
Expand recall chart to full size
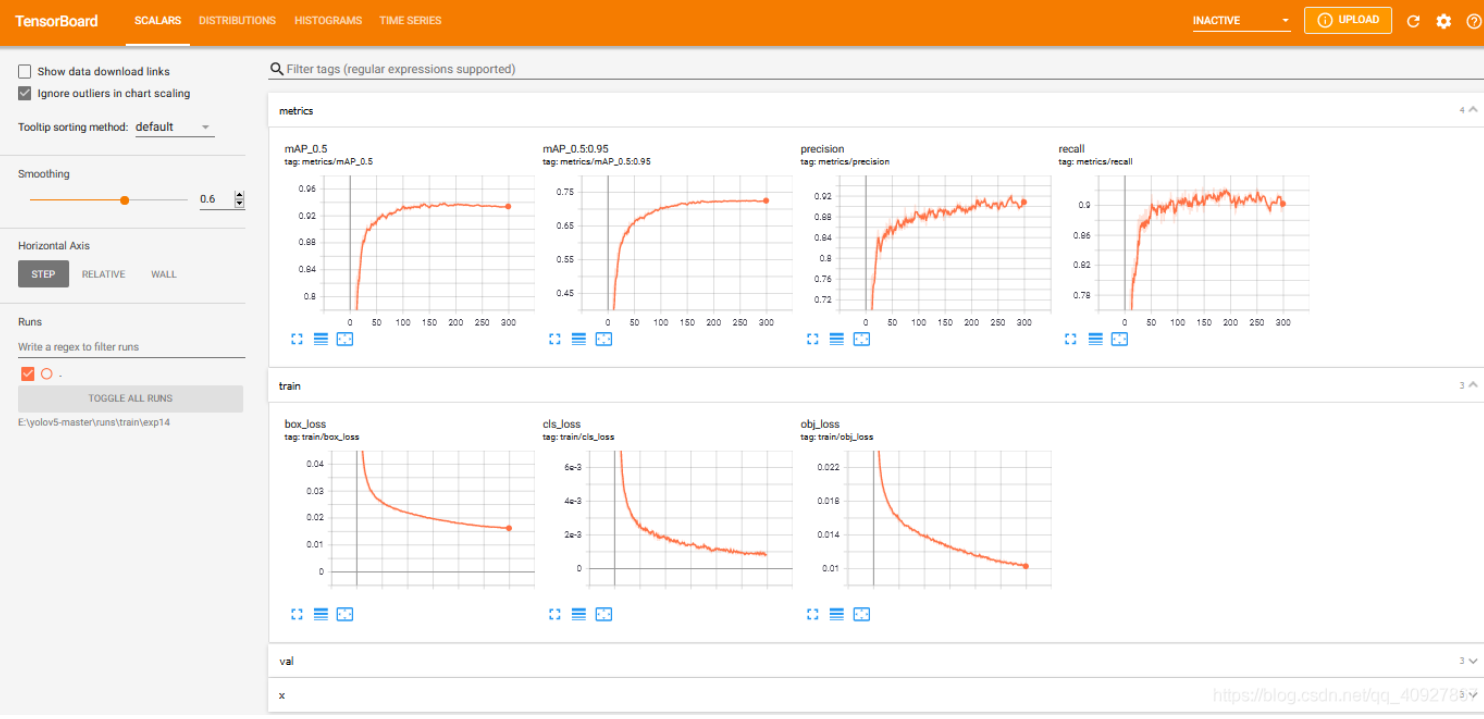pyautogui.click(x=1071, y=339)
